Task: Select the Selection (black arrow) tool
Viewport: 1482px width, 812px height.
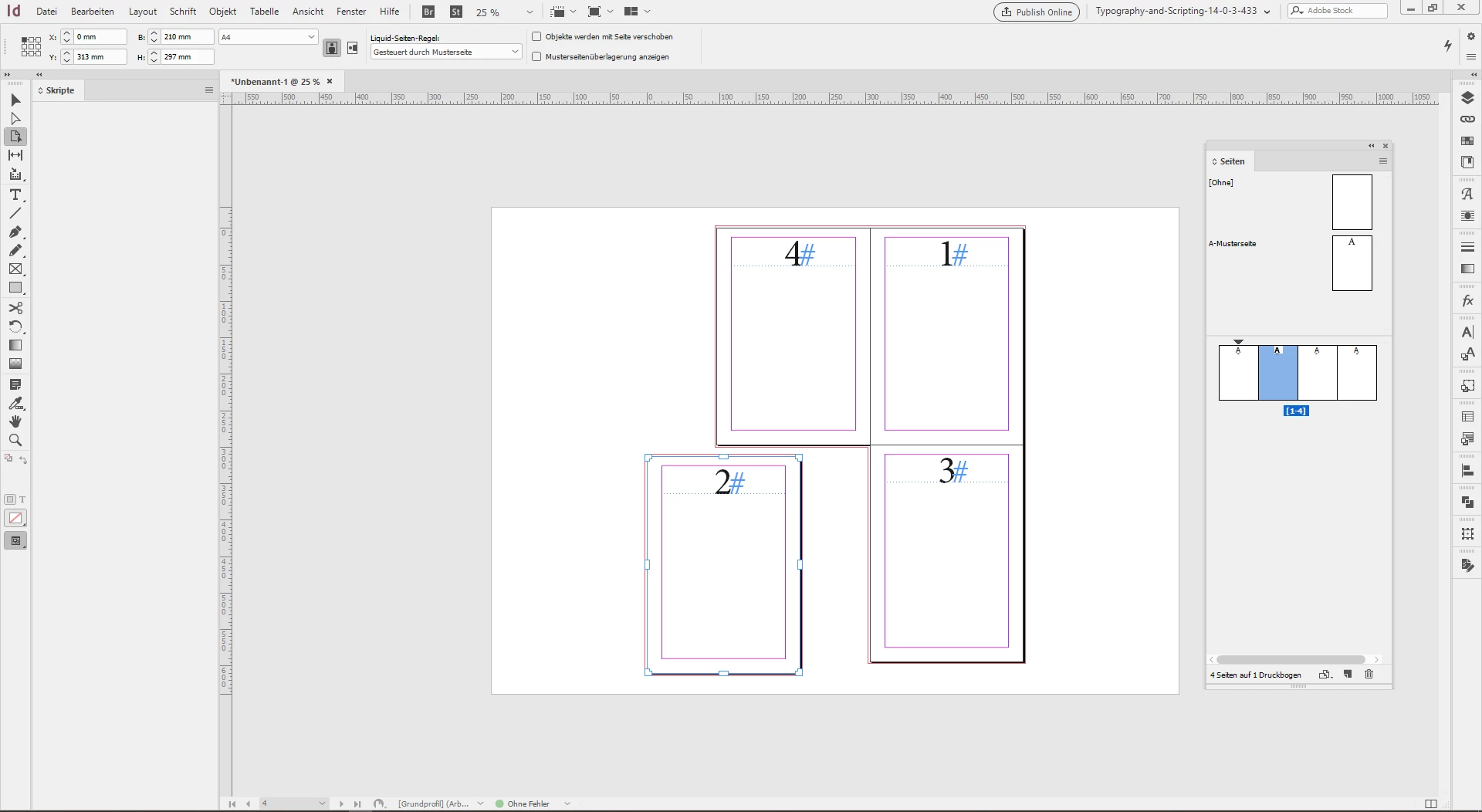Action: (x=15, y=100)
